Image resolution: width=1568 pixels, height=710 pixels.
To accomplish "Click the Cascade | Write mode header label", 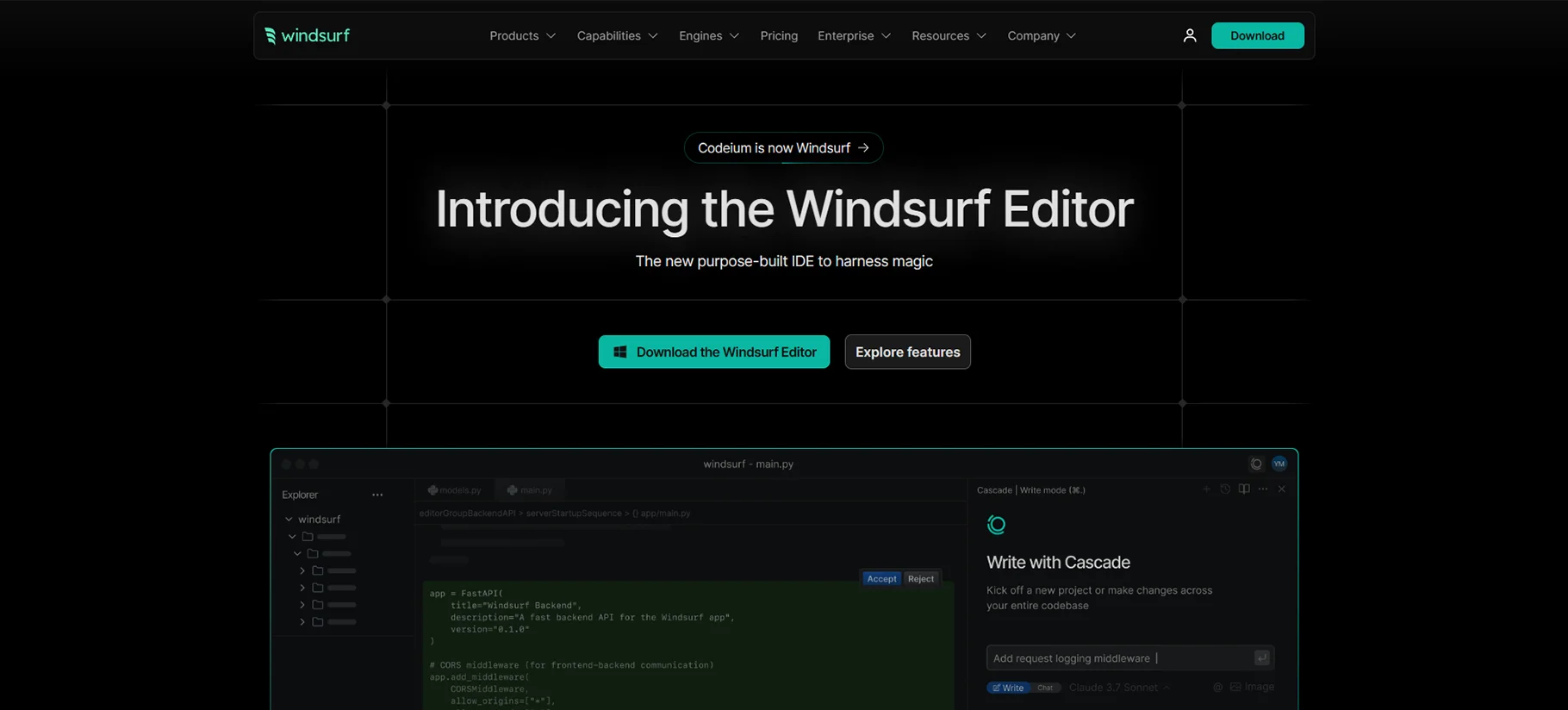I will [x=1031, y=490].
